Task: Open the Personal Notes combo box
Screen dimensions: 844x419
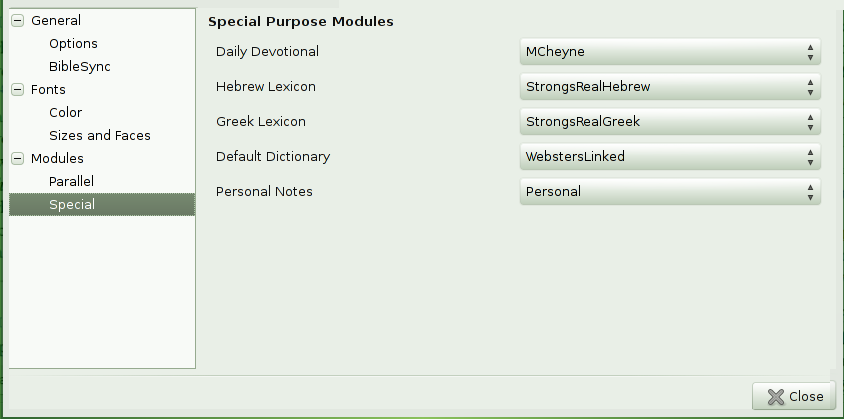Action: coord(670,192)
